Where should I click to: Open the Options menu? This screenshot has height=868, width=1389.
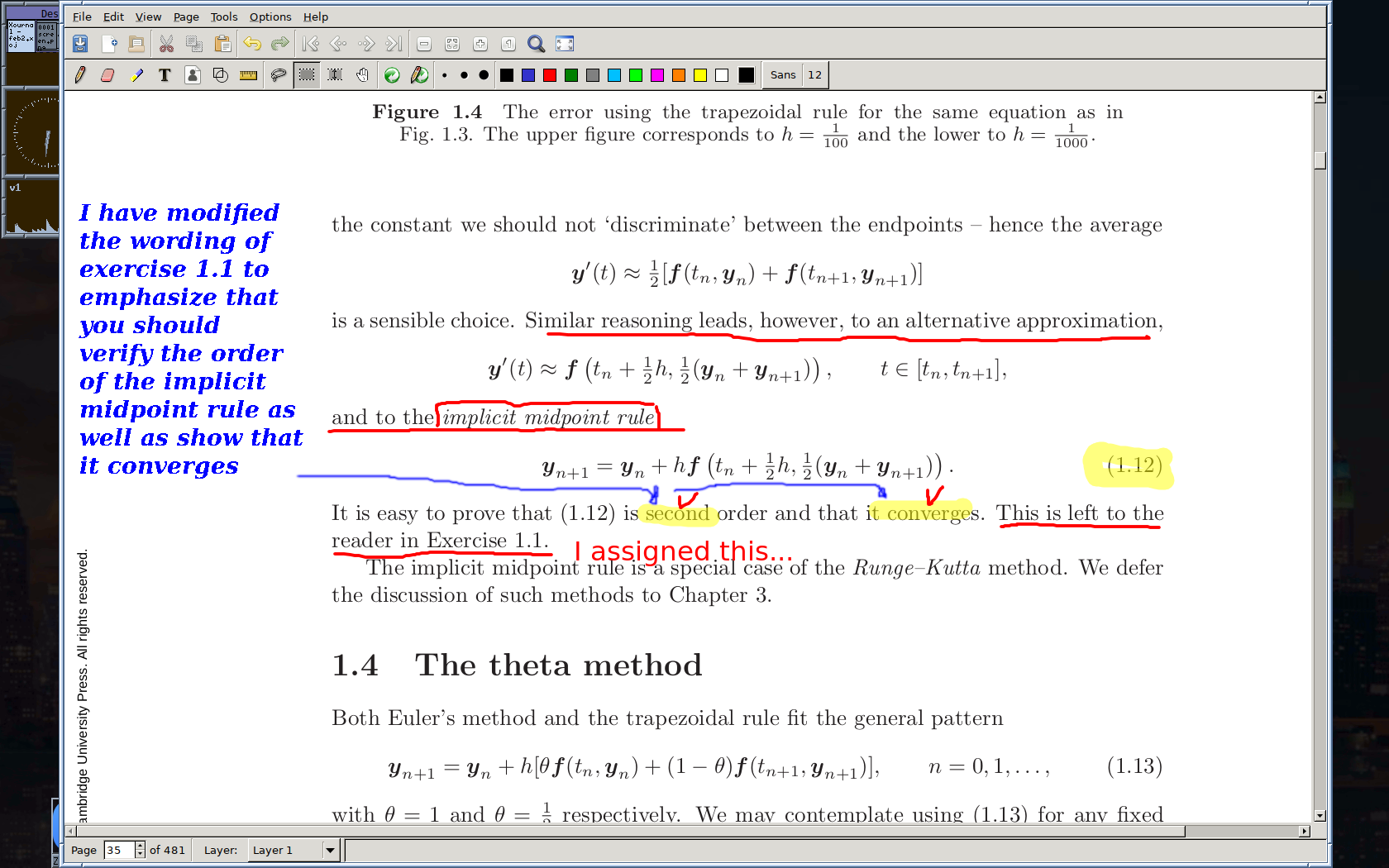270,17
